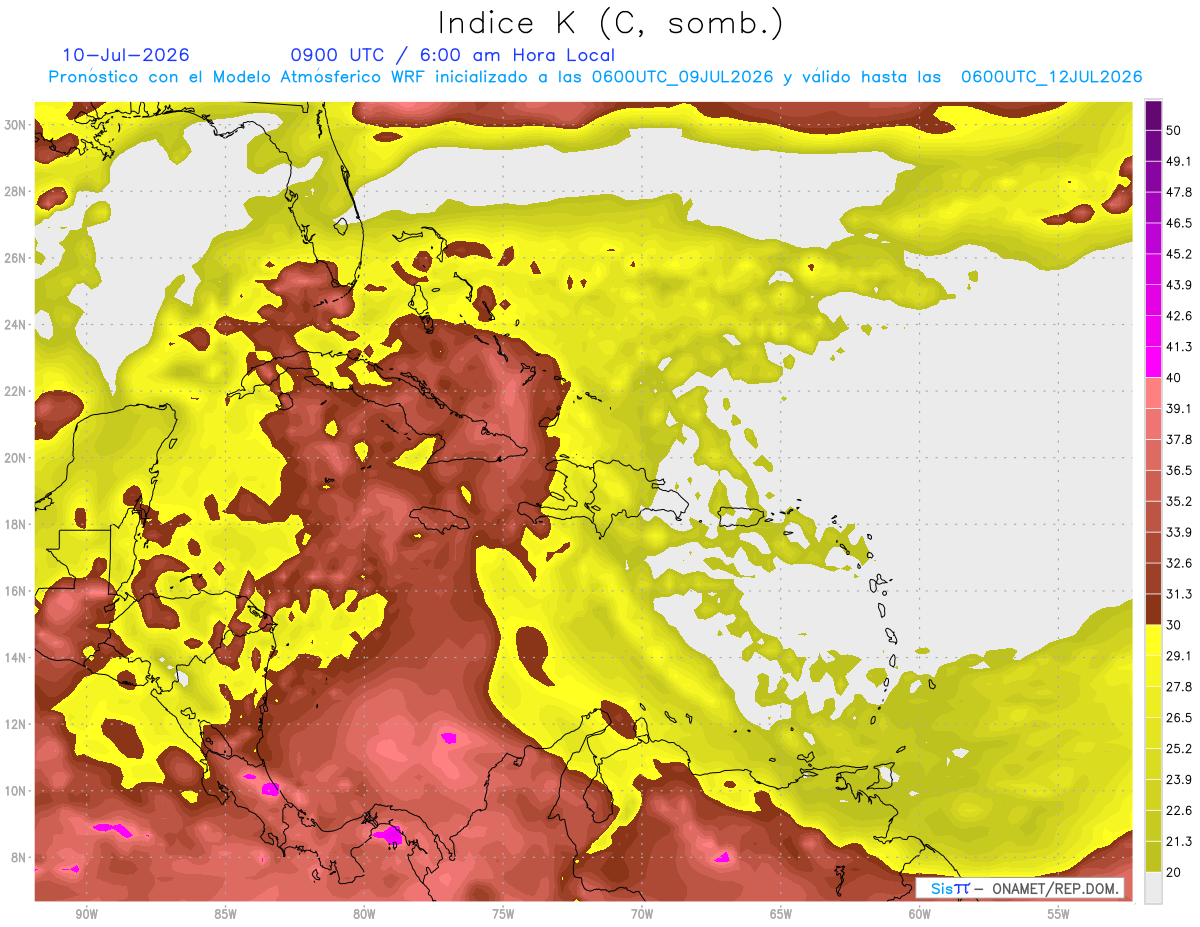Click the '0900 UTC / 6:00 am Hora Local' text
1200x927 pixels.
(453, 55)
